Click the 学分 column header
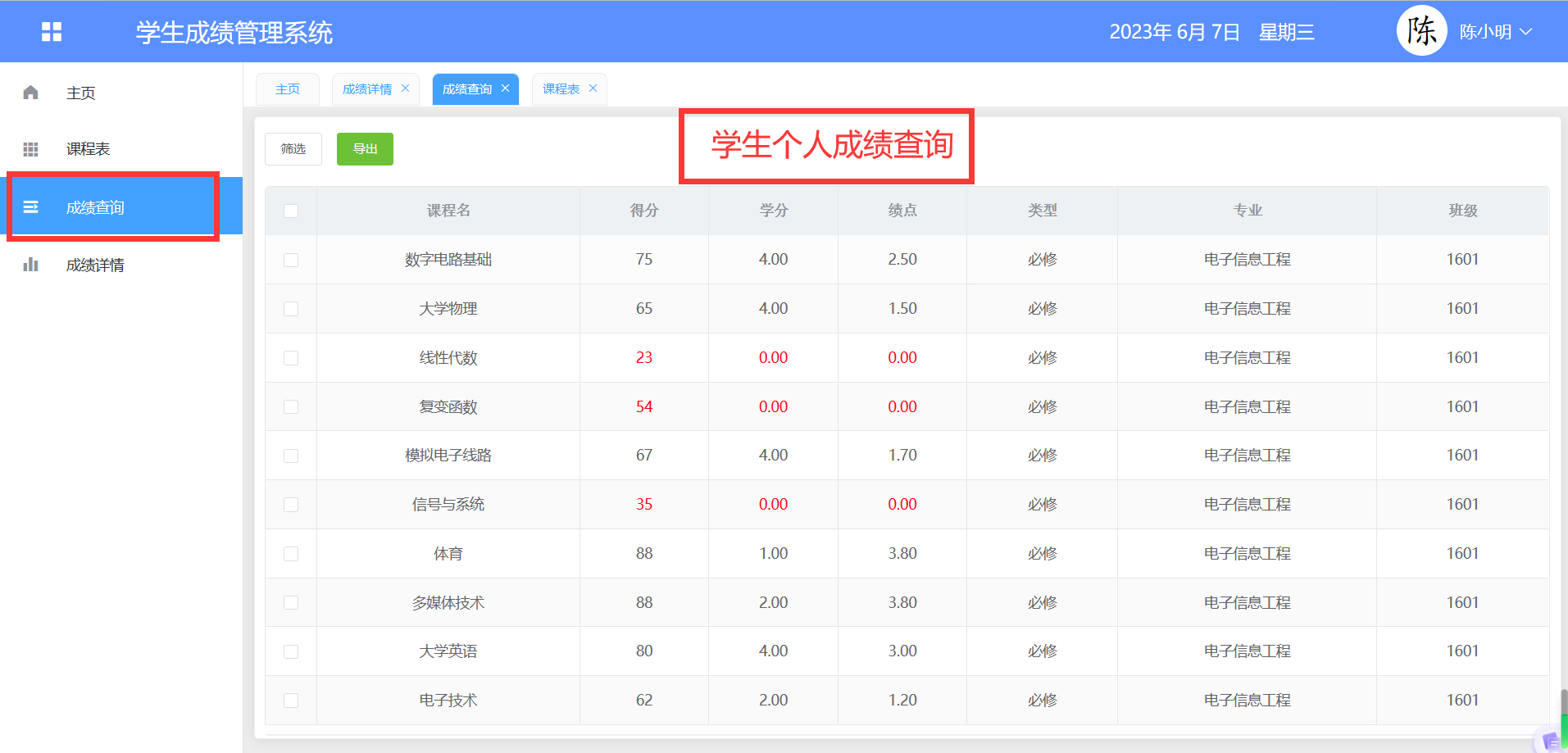 point(773,211)
